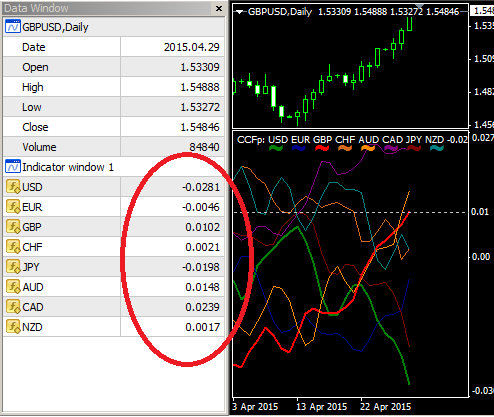
Task: Select the Close price row 1.54846
Action: [x=113, y=127]
